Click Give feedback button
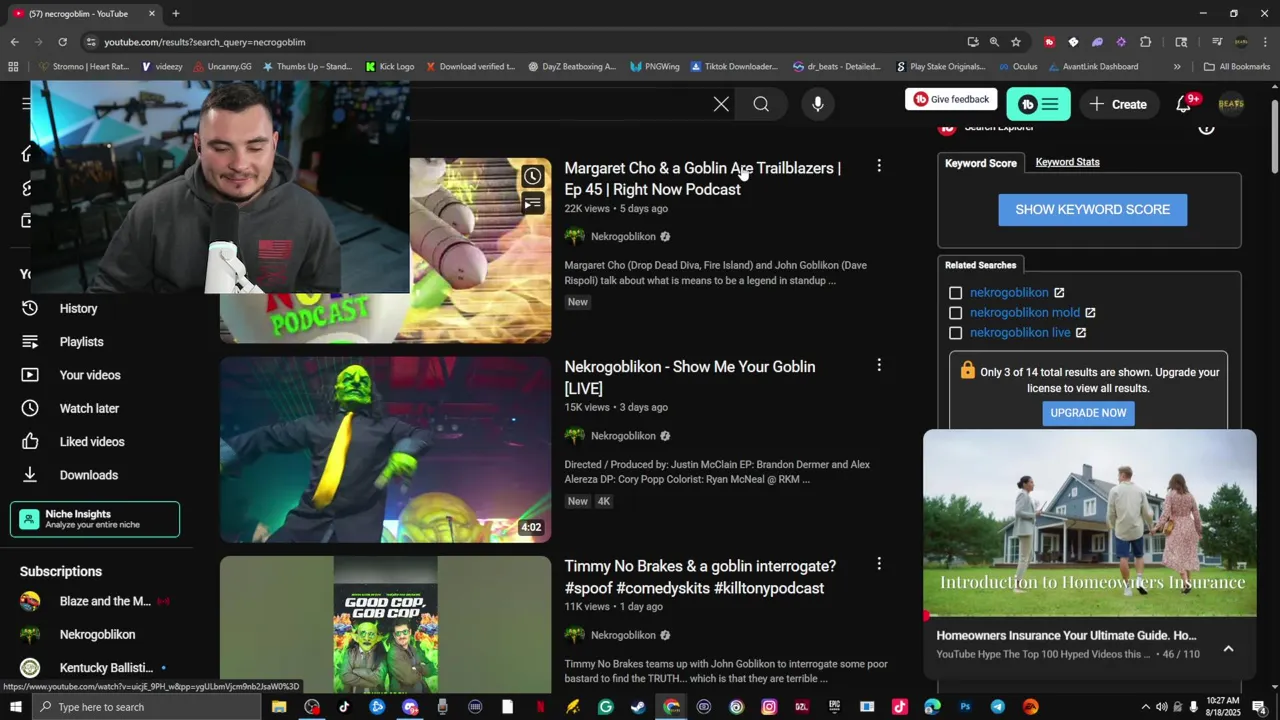Screen dimensions: 1280x720 [x=951, y=99]
